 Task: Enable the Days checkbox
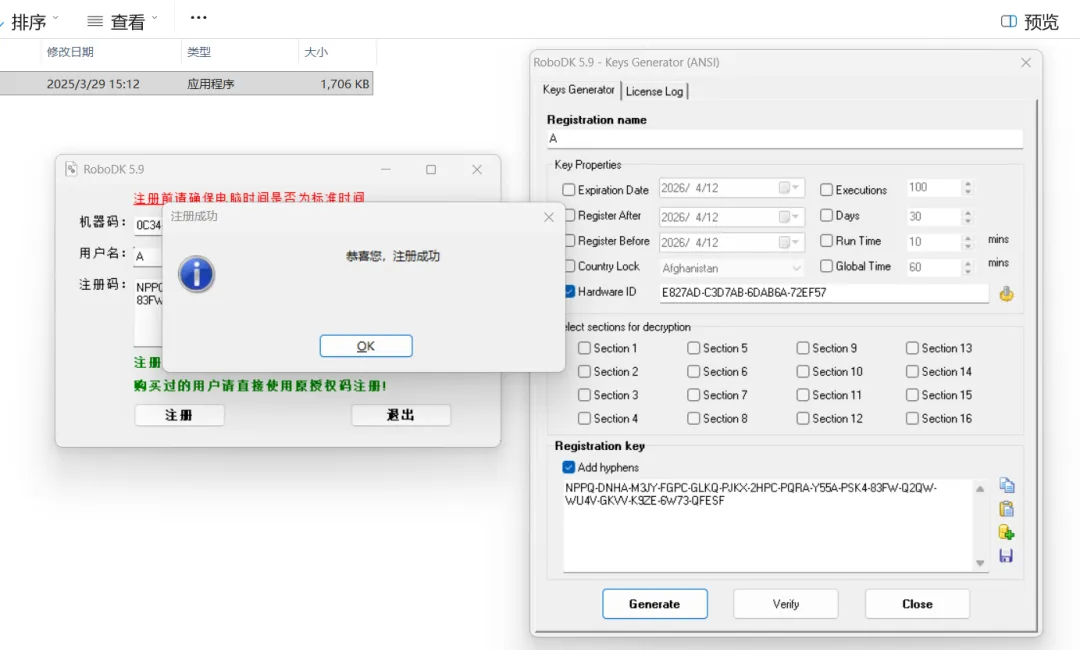click(827, 215)
